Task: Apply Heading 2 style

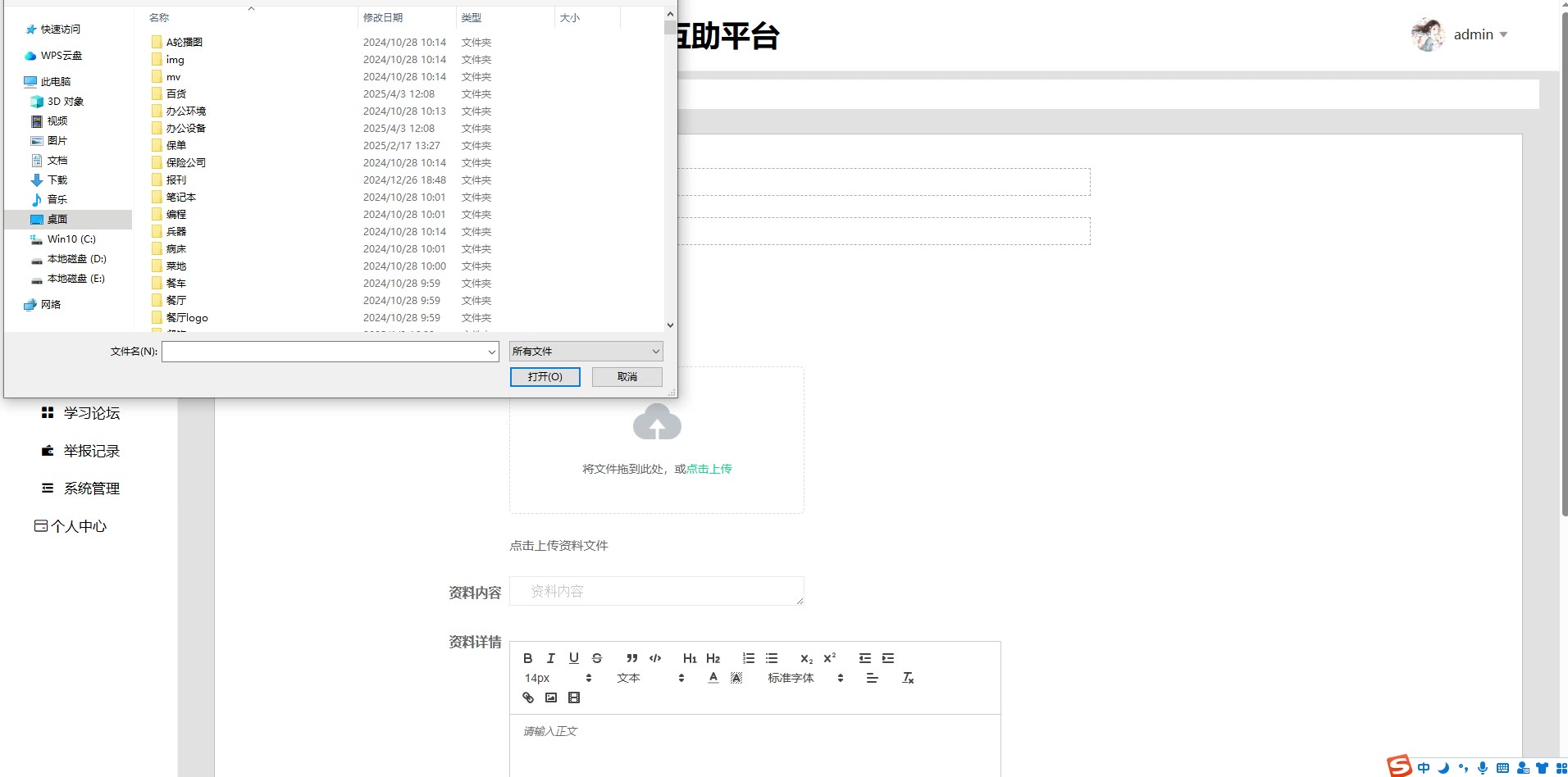Action: coord(713,658)
